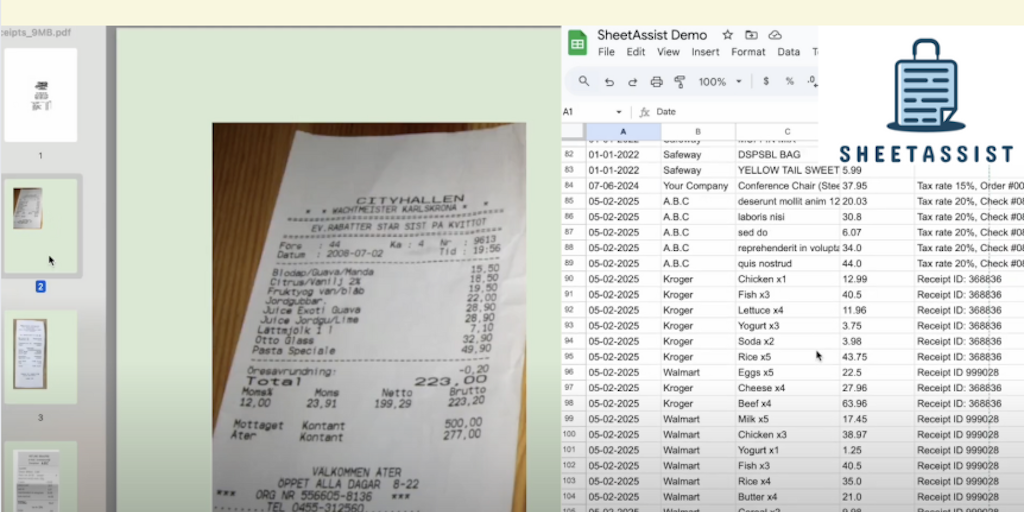Select the DSPSBL BAG cell
Image resolution: width=1024 pixels, height=512 pixels.
788,155
